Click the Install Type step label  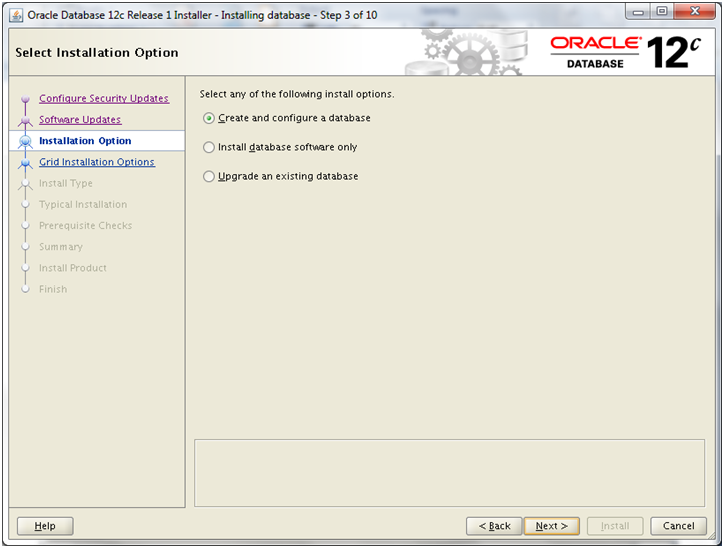66,183
